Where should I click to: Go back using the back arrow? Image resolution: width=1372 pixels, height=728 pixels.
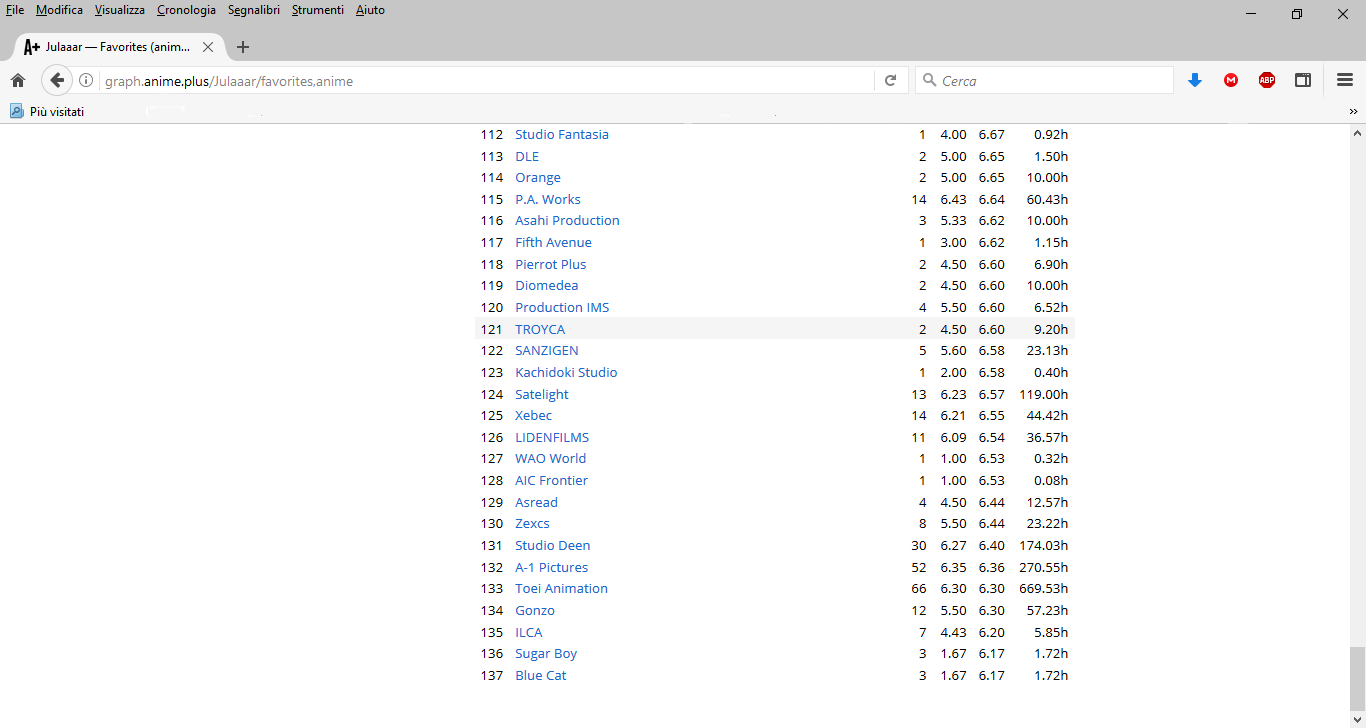(x=57, y=81)
